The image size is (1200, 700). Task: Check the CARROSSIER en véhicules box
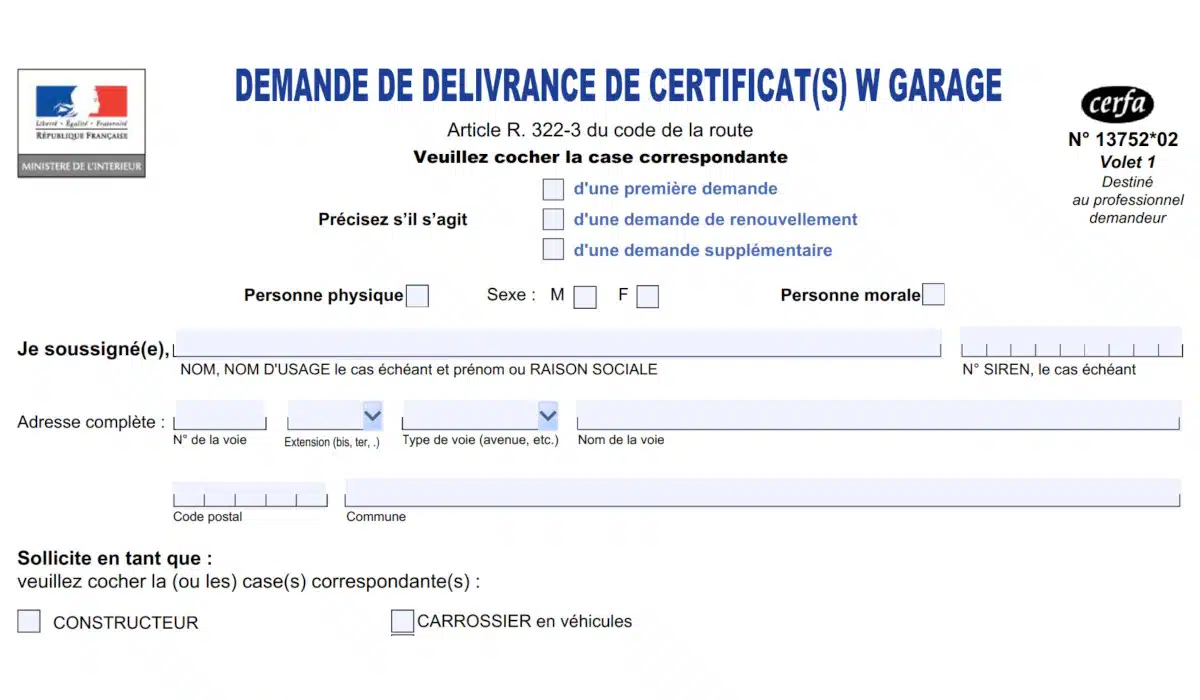pyautogui.click(x=402, y=621)
